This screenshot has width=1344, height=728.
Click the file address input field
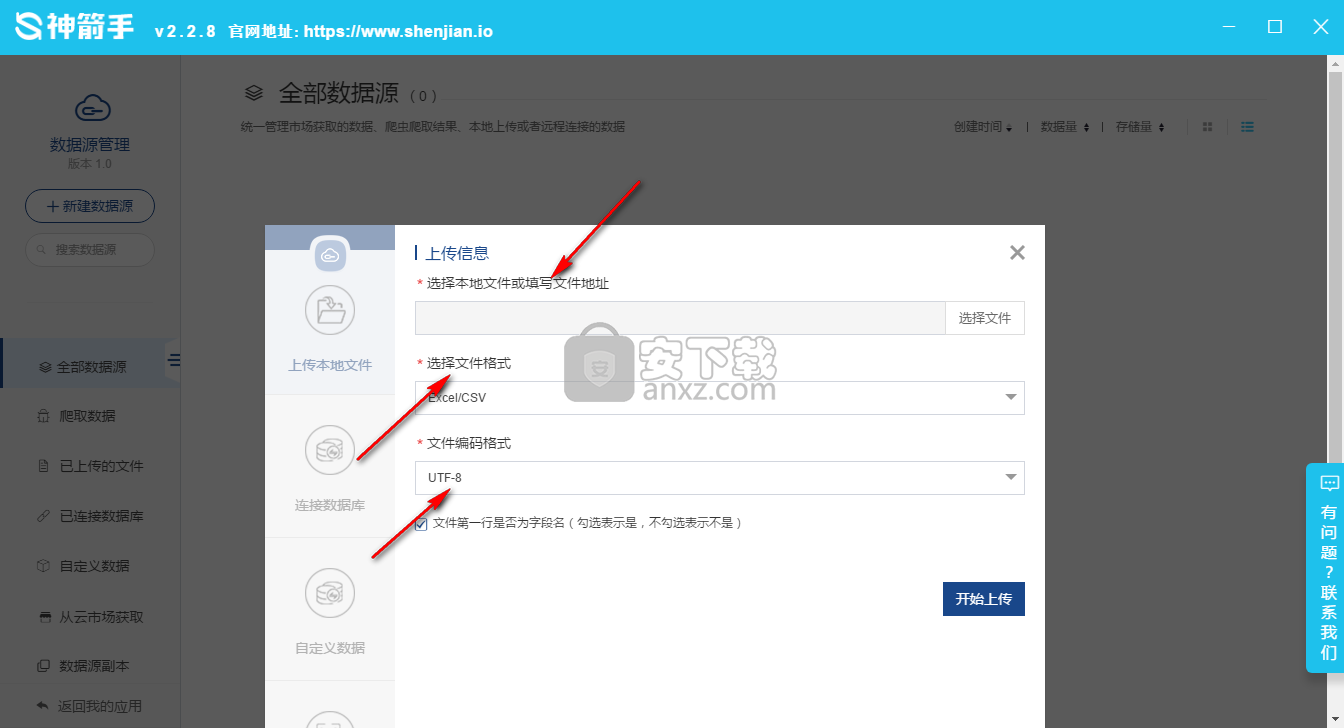[x=680, y=318]
